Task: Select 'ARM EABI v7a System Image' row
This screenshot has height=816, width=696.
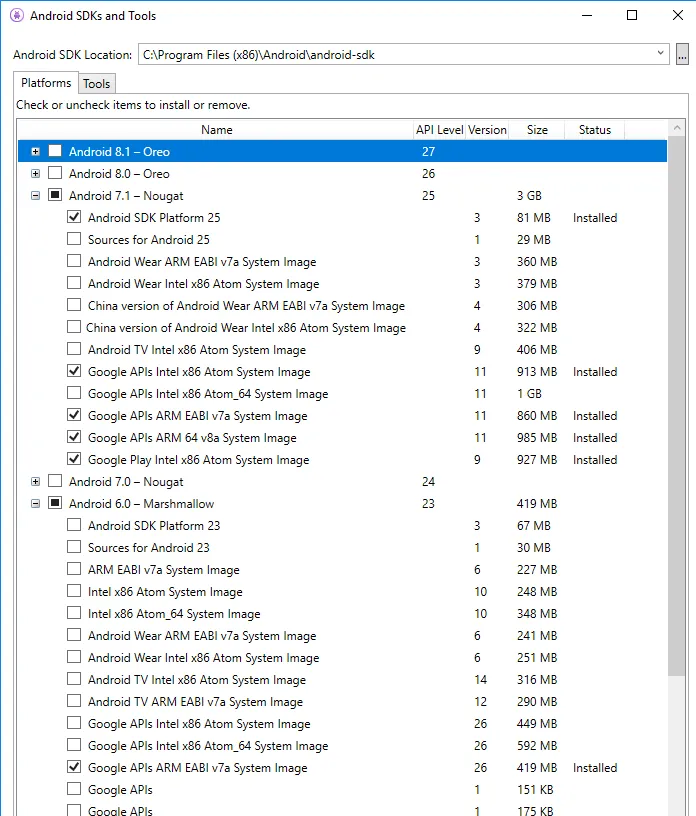Action: click(163, 570)
